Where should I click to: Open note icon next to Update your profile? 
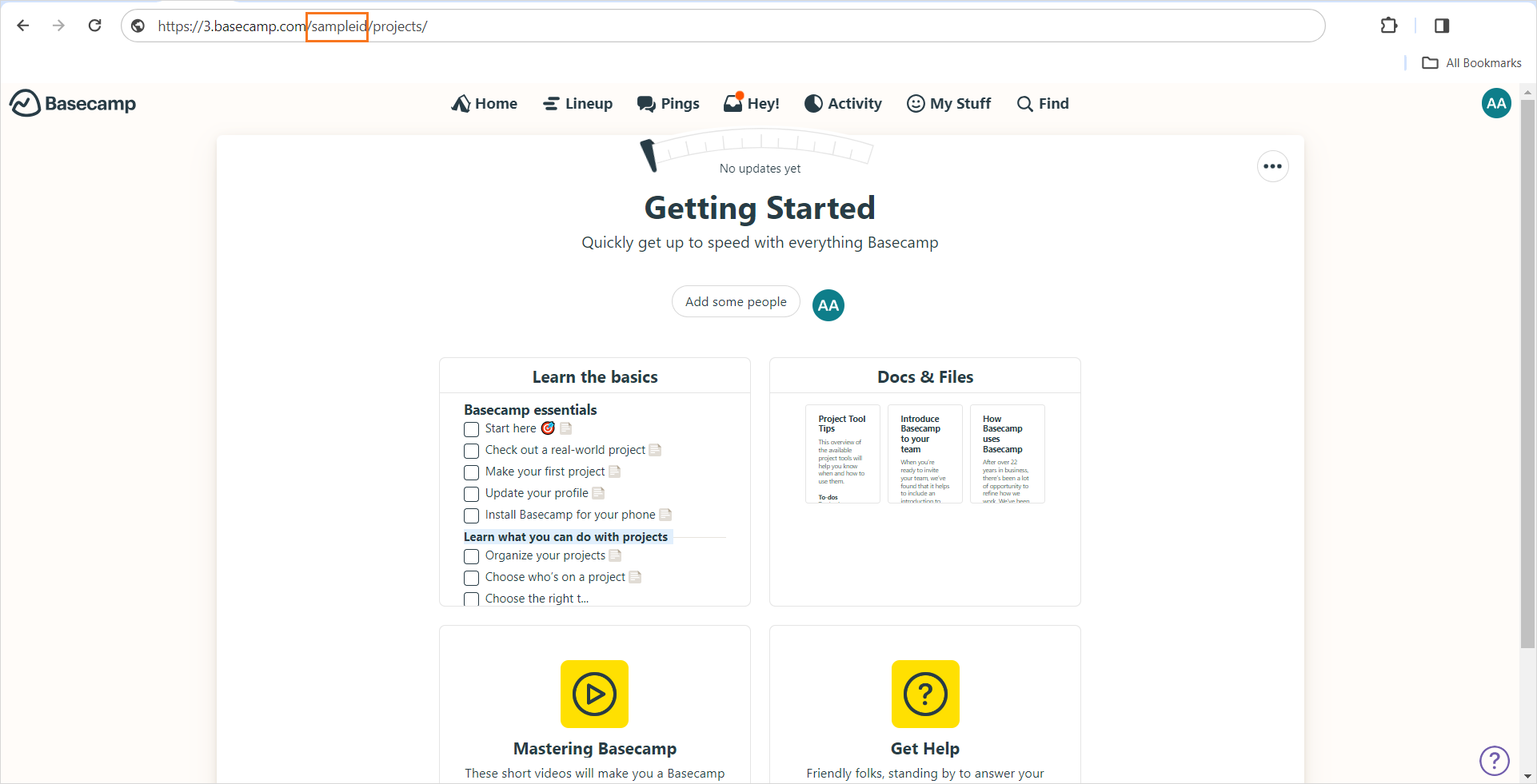click(598, 493)
